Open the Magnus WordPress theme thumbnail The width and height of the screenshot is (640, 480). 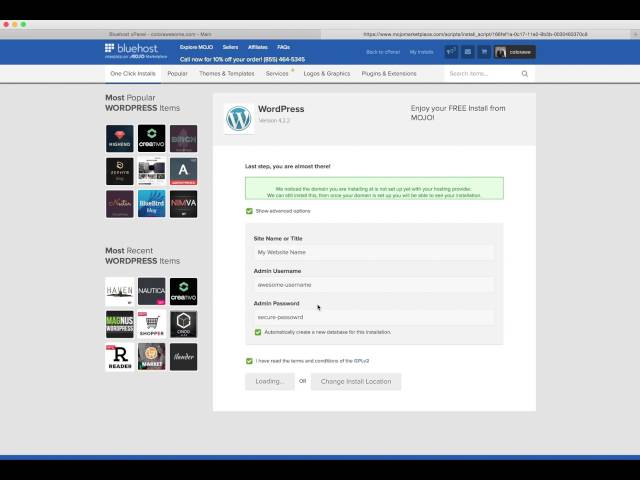(120, 324)
